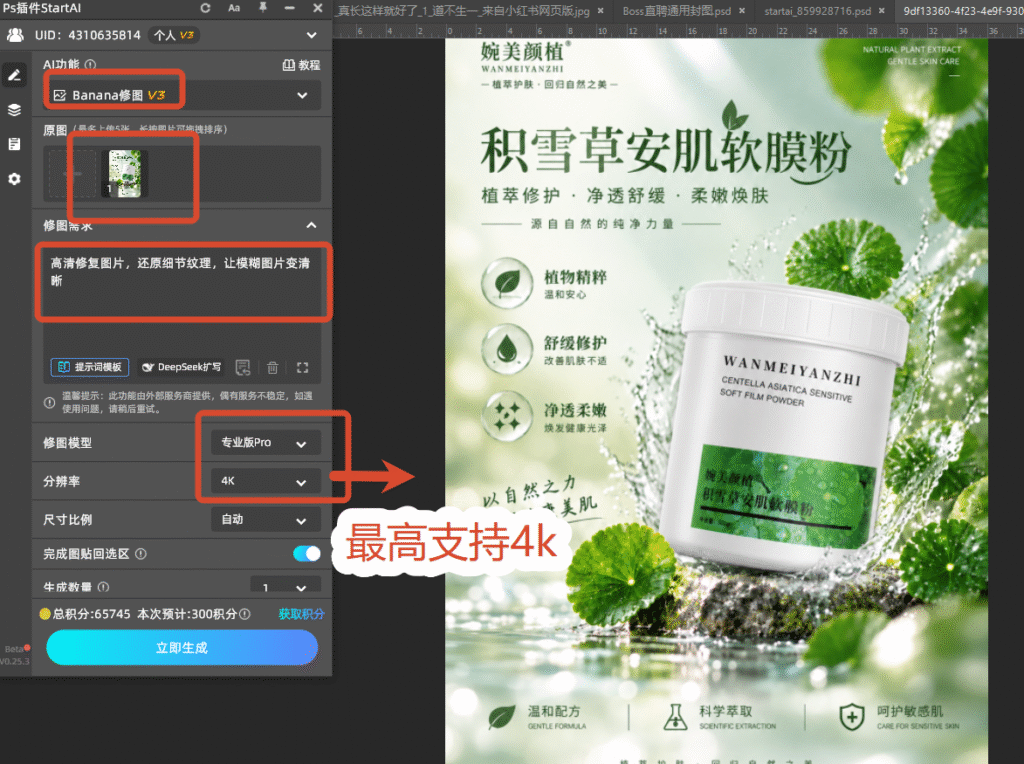
Task: Click the 尺寸比例 label
Action: point(67,520)
